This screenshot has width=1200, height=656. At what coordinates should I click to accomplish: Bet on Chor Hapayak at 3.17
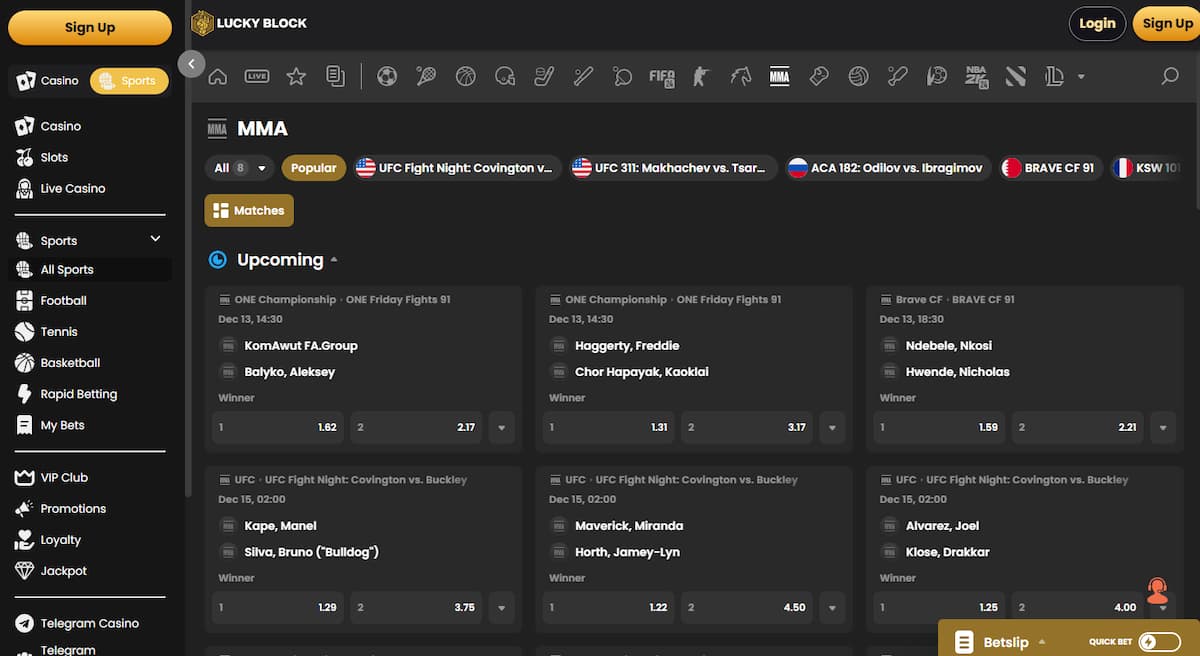point(747,427)
